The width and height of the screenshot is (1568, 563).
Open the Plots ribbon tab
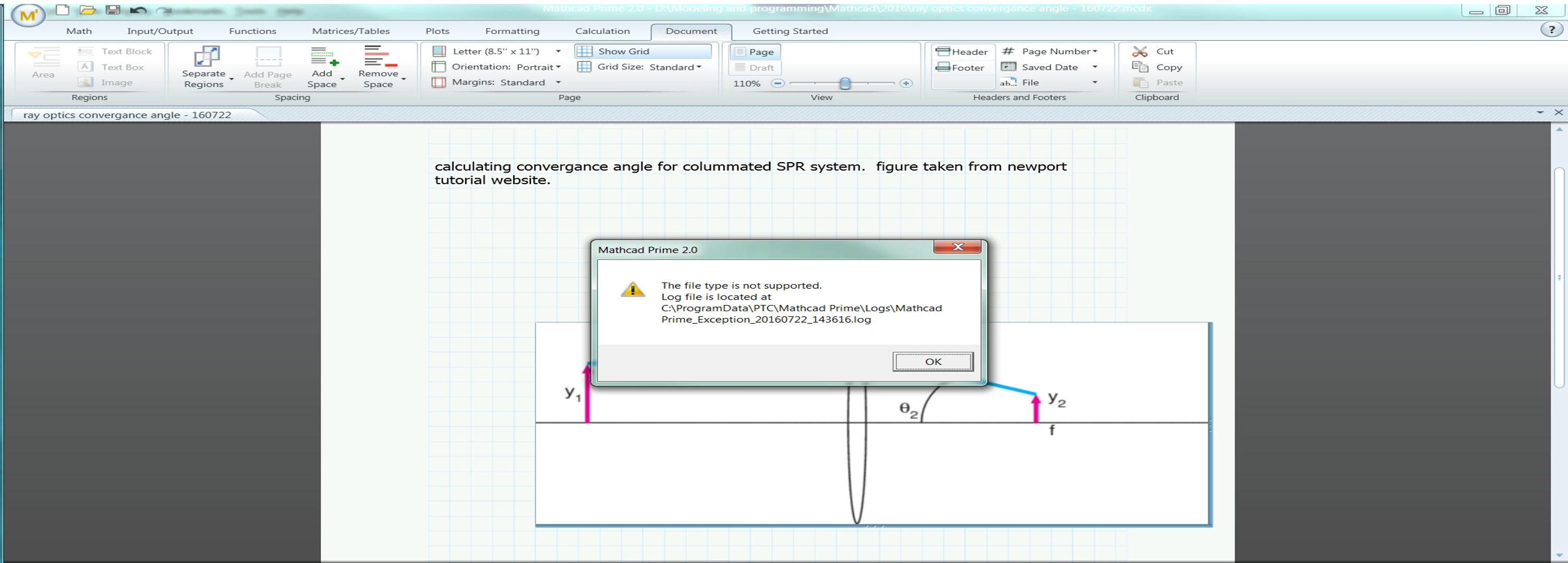tap(437, 31)
